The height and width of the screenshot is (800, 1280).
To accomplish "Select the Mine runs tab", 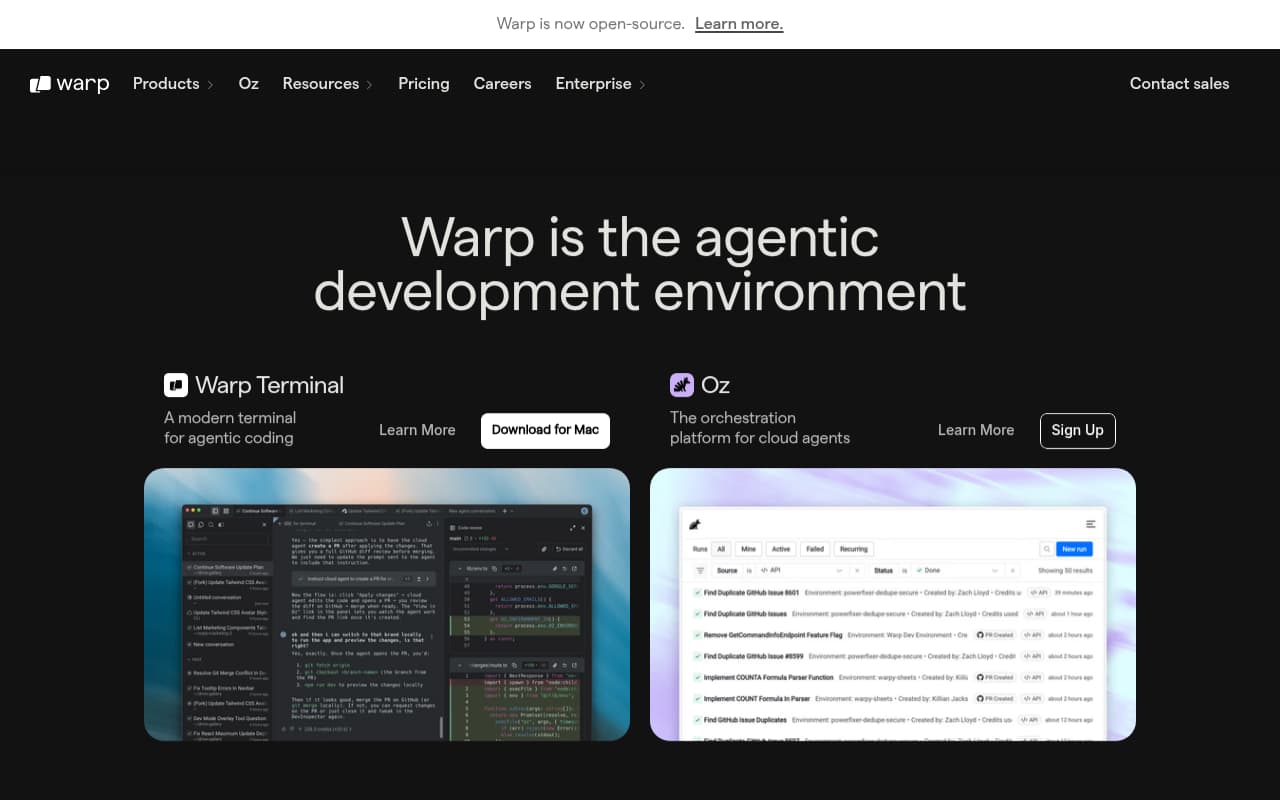I will point(748,549).
